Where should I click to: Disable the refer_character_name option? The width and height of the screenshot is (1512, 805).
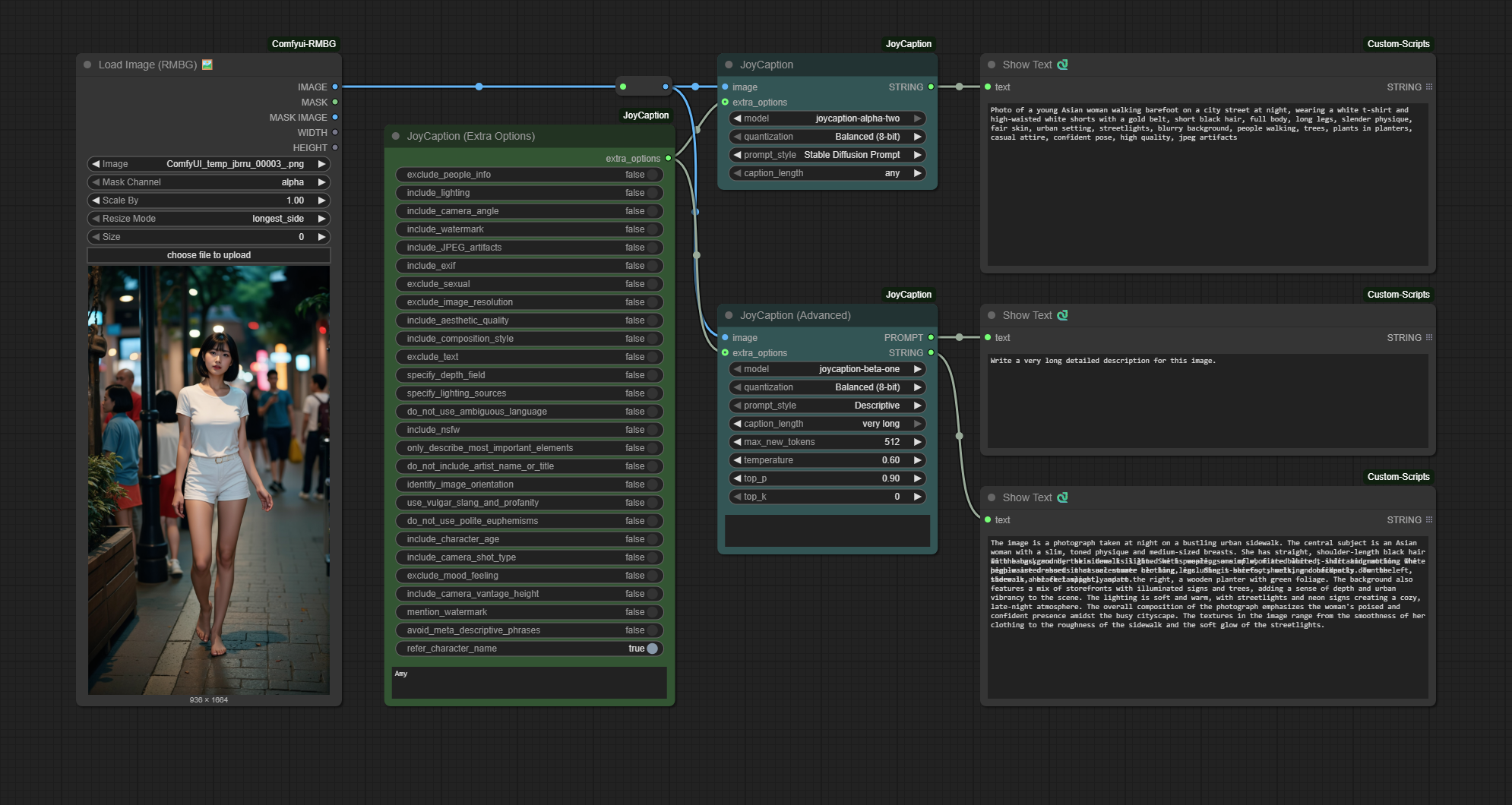(x=652, y=649)
